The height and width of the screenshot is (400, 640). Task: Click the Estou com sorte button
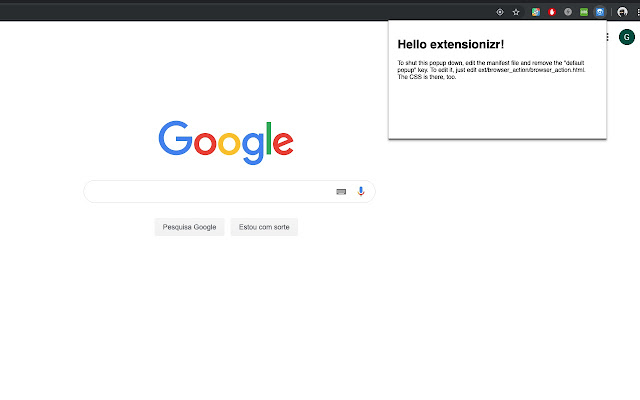(264, 227)
